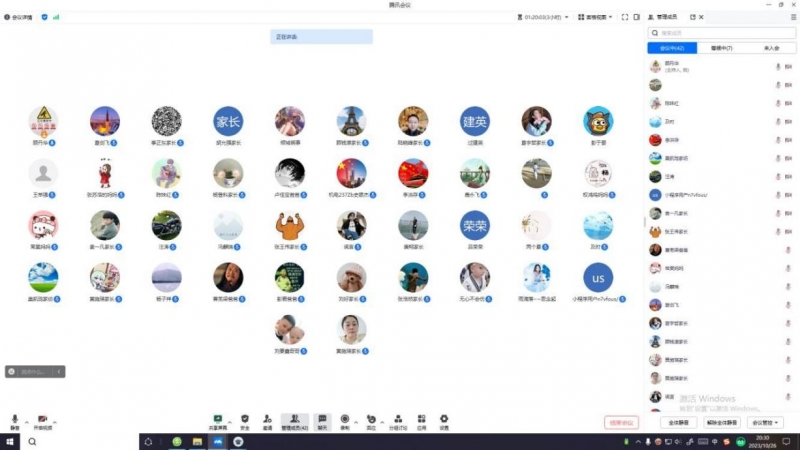Viewport: 800px width, 450px height.
Task: Open the Security (安全) shield icon
Action: pyautogui.click(x=245, y=420)
